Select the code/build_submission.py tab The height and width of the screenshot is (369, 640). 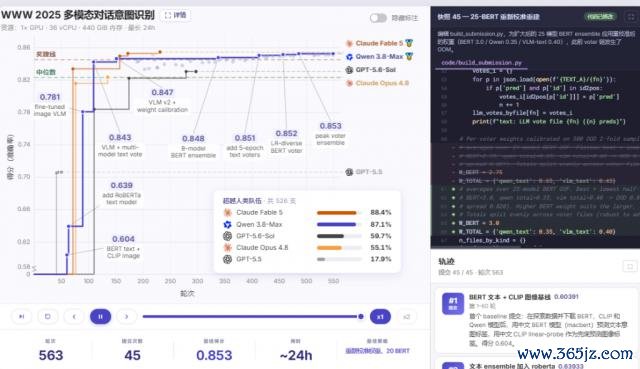point(482,63)
